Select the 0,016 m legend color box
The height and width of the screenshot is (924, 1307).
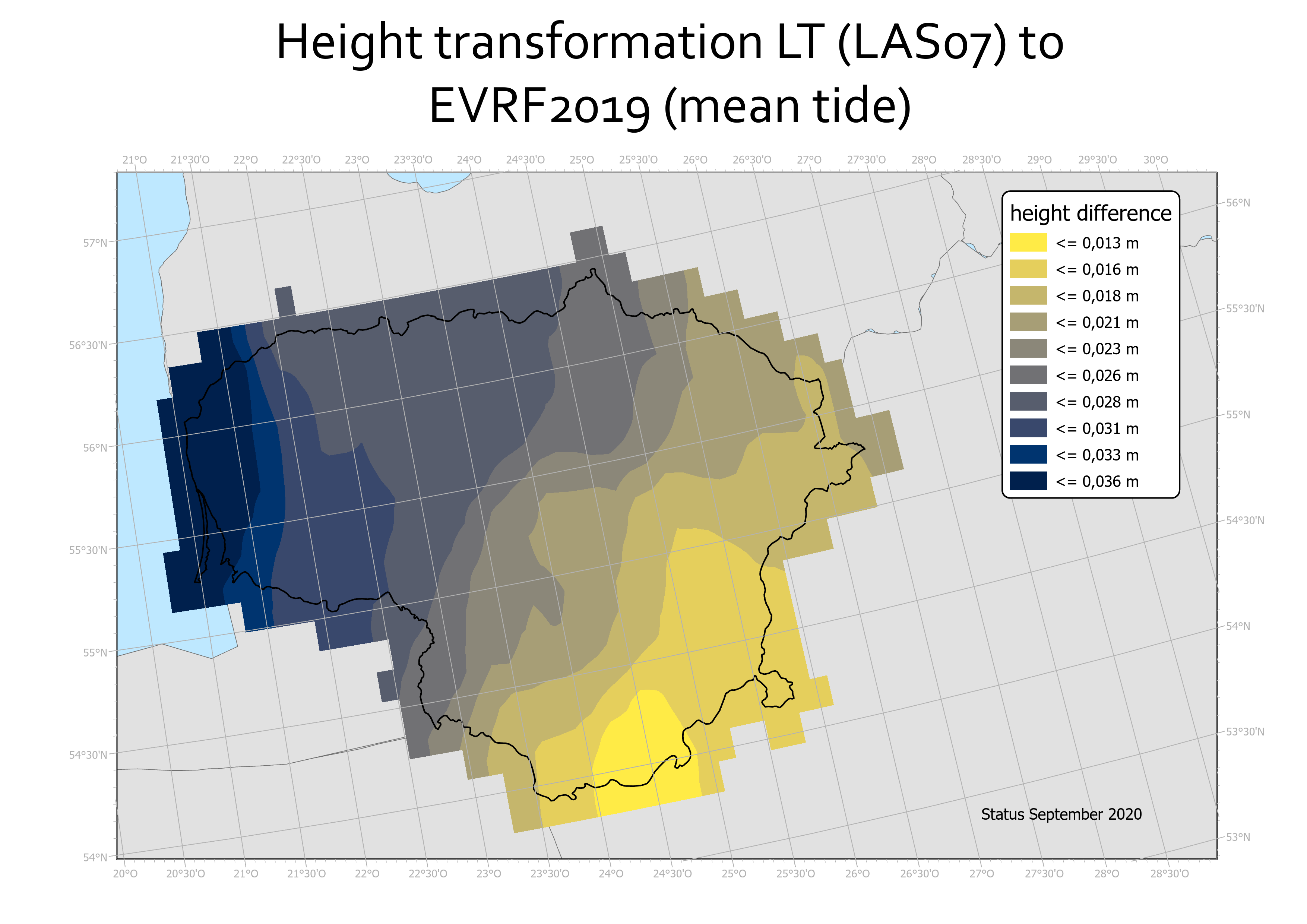(1028, 269)
